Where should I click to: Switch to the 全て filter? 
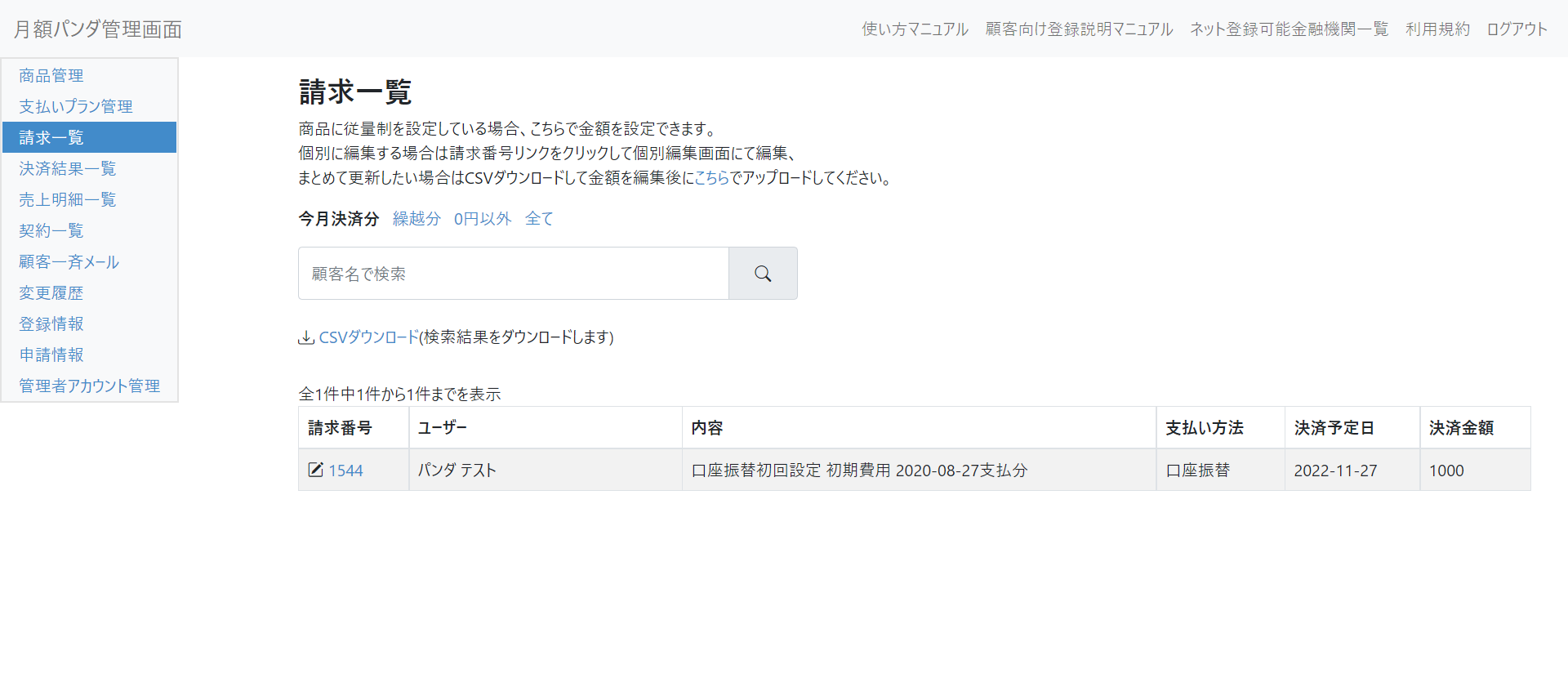coord(539,219)
